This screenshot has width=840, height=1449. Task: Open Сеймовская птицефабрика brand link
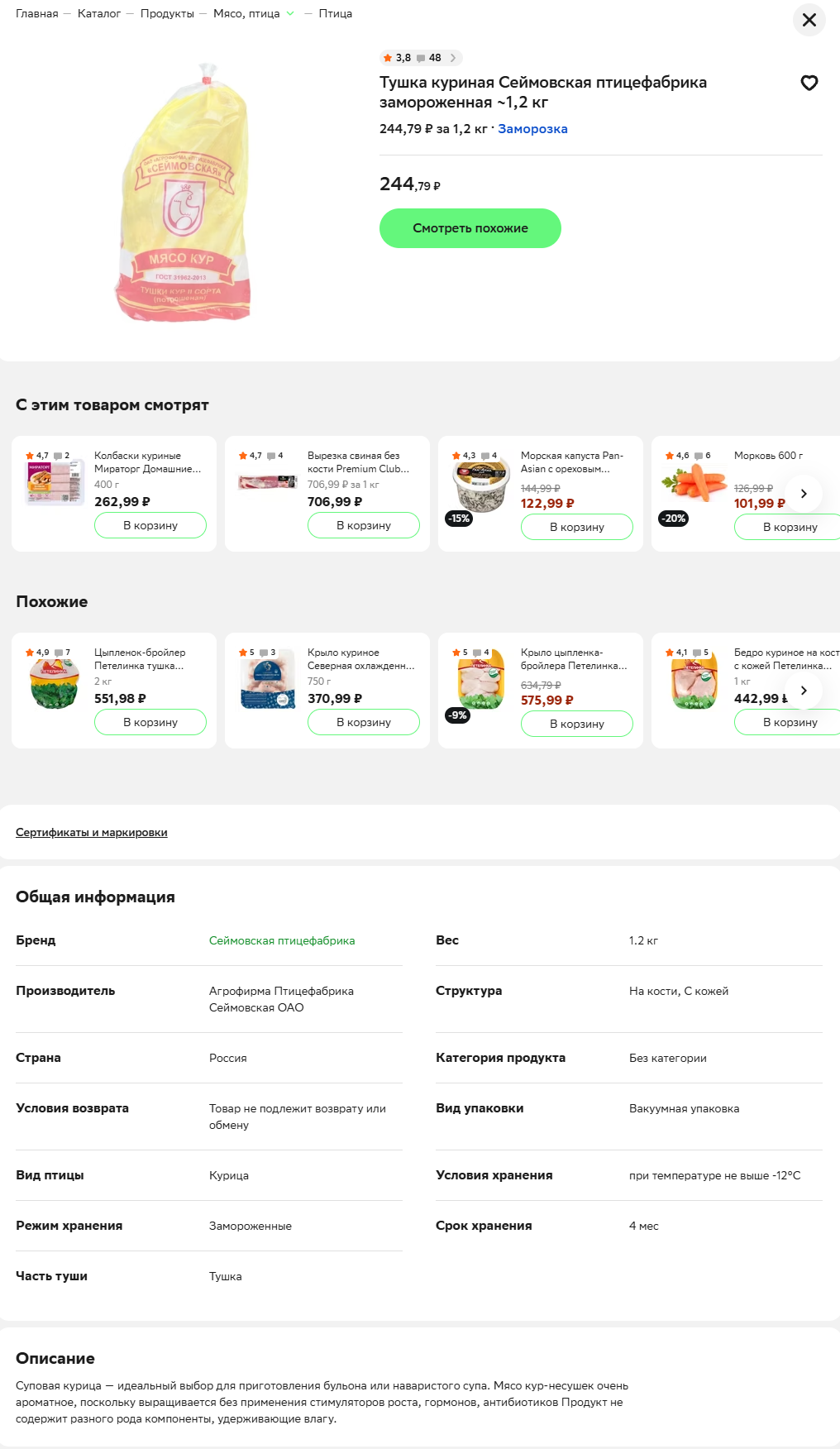[x=282, y=940]
